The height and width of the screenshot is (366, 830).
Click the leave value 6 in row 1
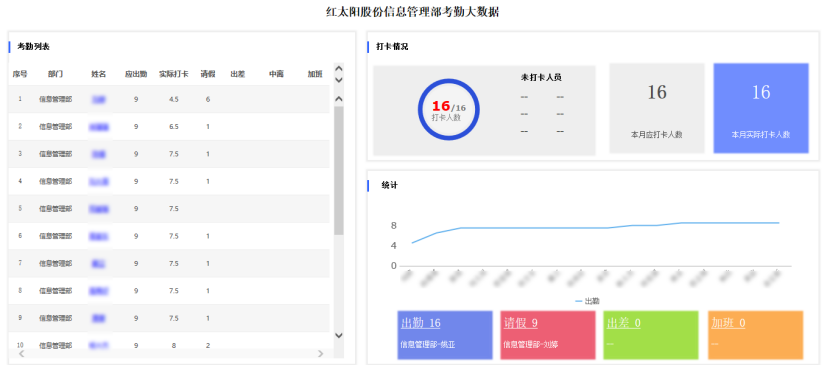click(x=208, y=99)
